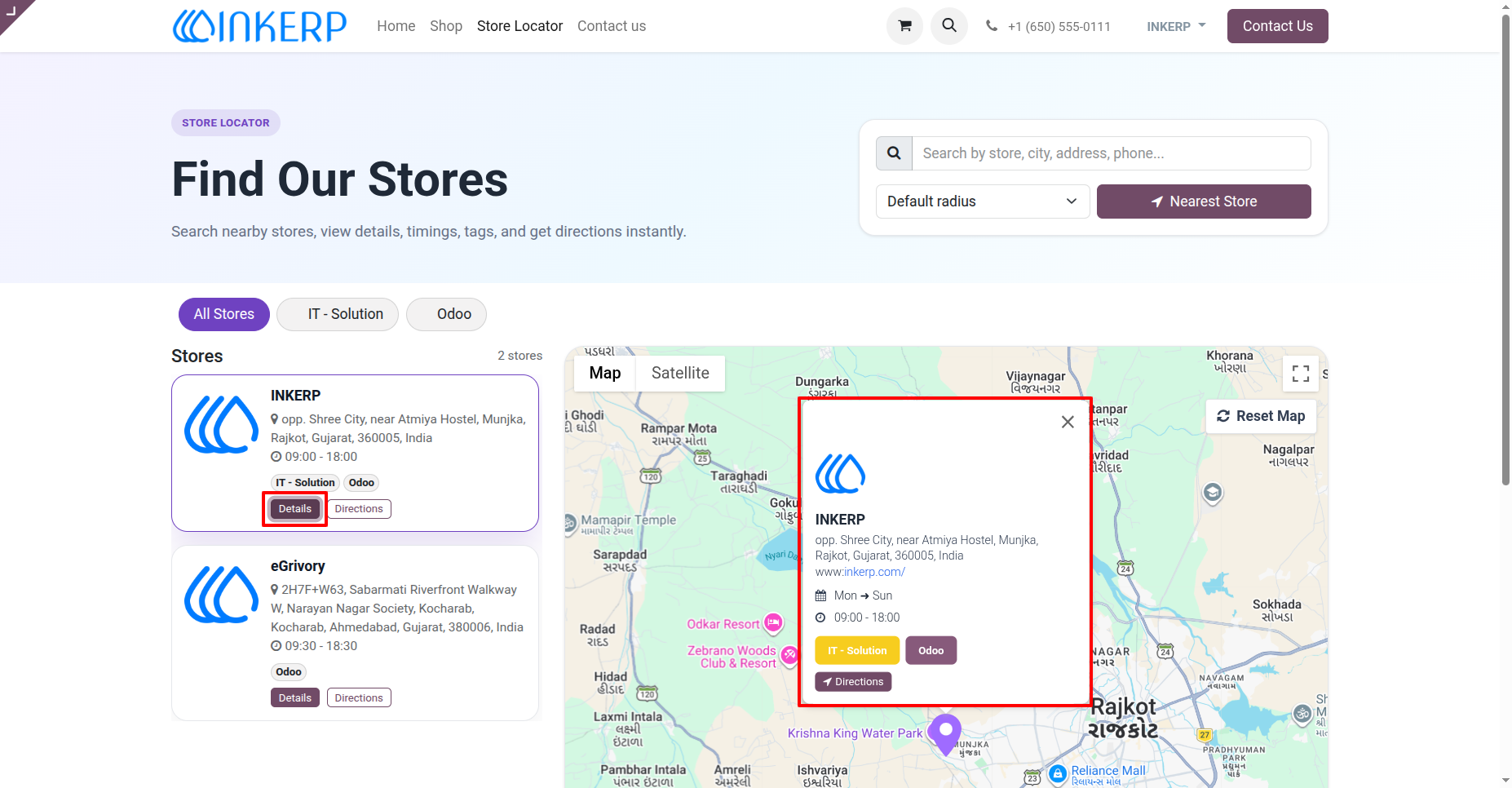Open Details for eGrivory store
Image resolution: width=1512 pixels, height=788 pixels.
point(294,697)
